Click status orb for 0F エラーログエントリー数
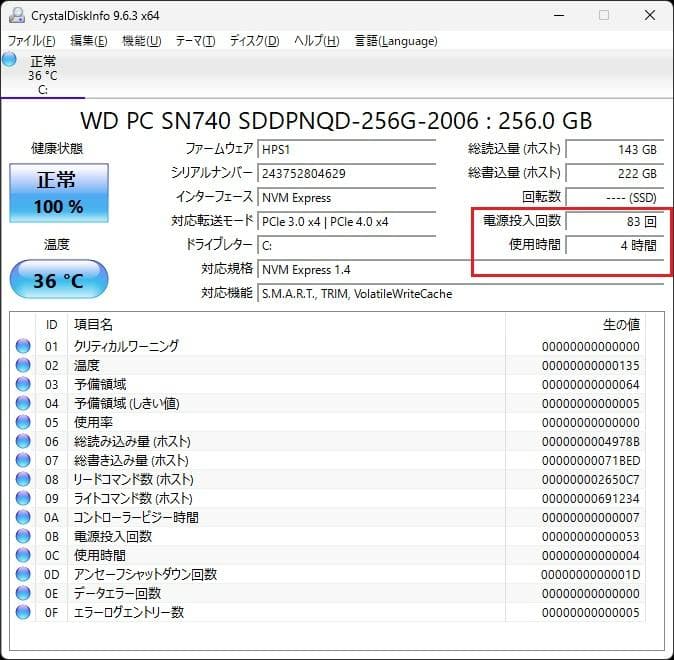This screenshot has width=674, height=660. click(23, 612)
